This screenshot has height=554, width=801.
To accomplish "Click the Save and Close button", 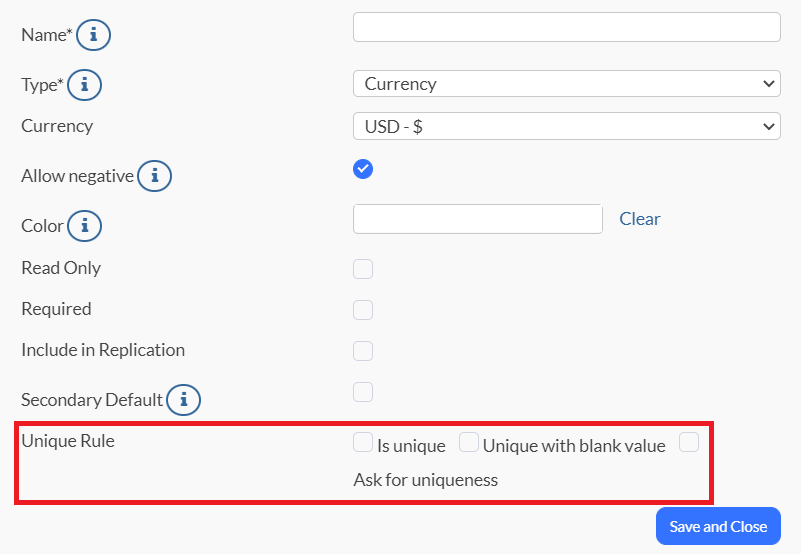I will (x=718, y=526).
